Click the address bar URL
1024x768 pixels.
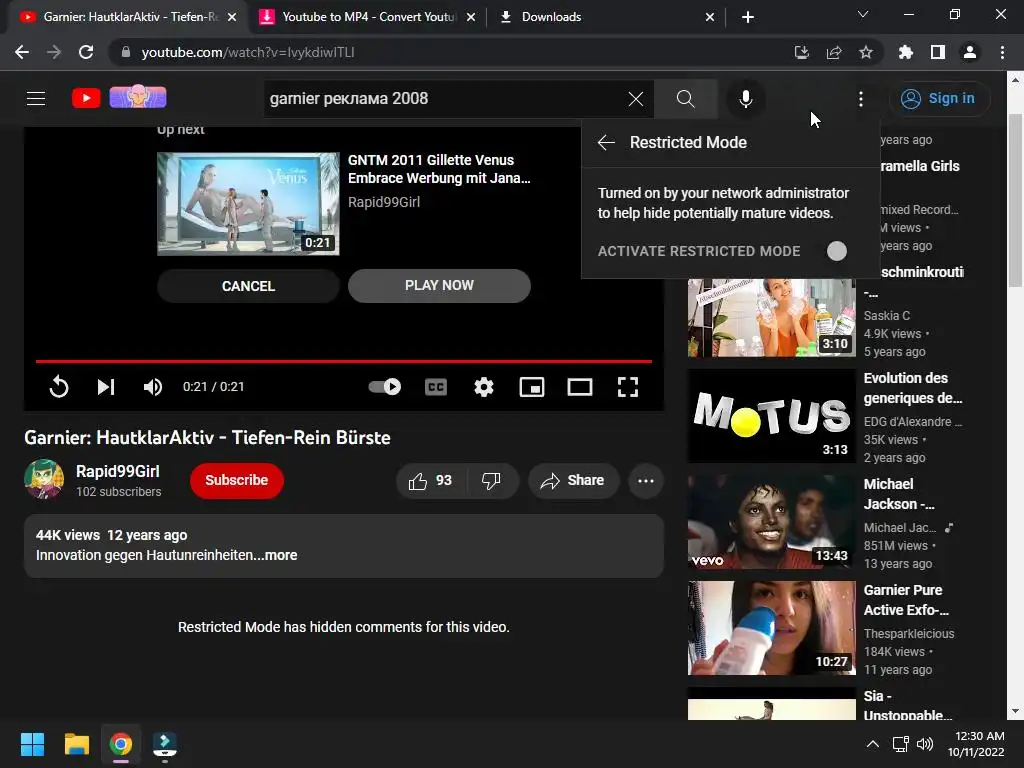(x=248, y=52)
